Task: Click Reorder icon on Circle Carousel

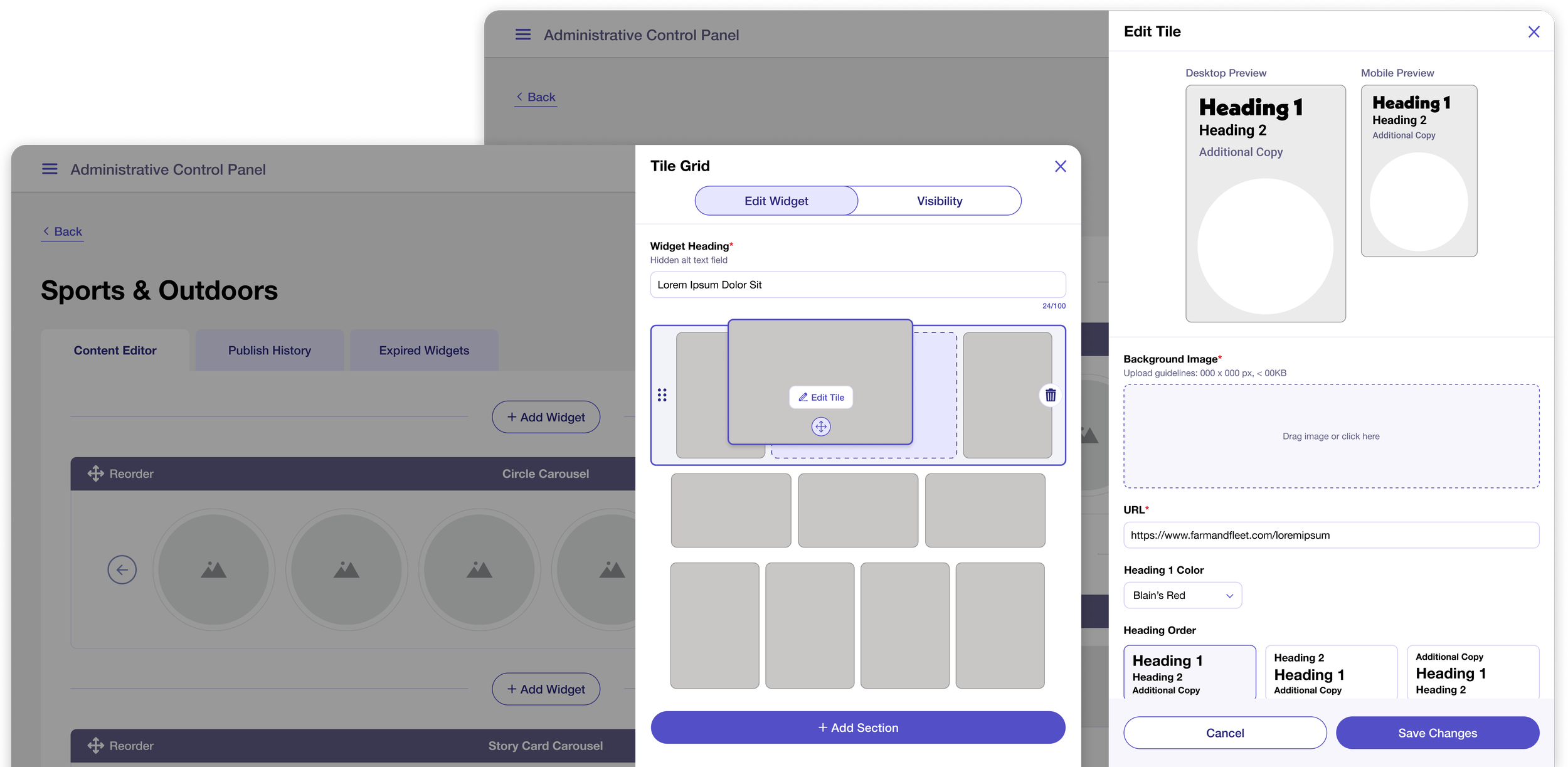Action: click(x=95, y=473)
